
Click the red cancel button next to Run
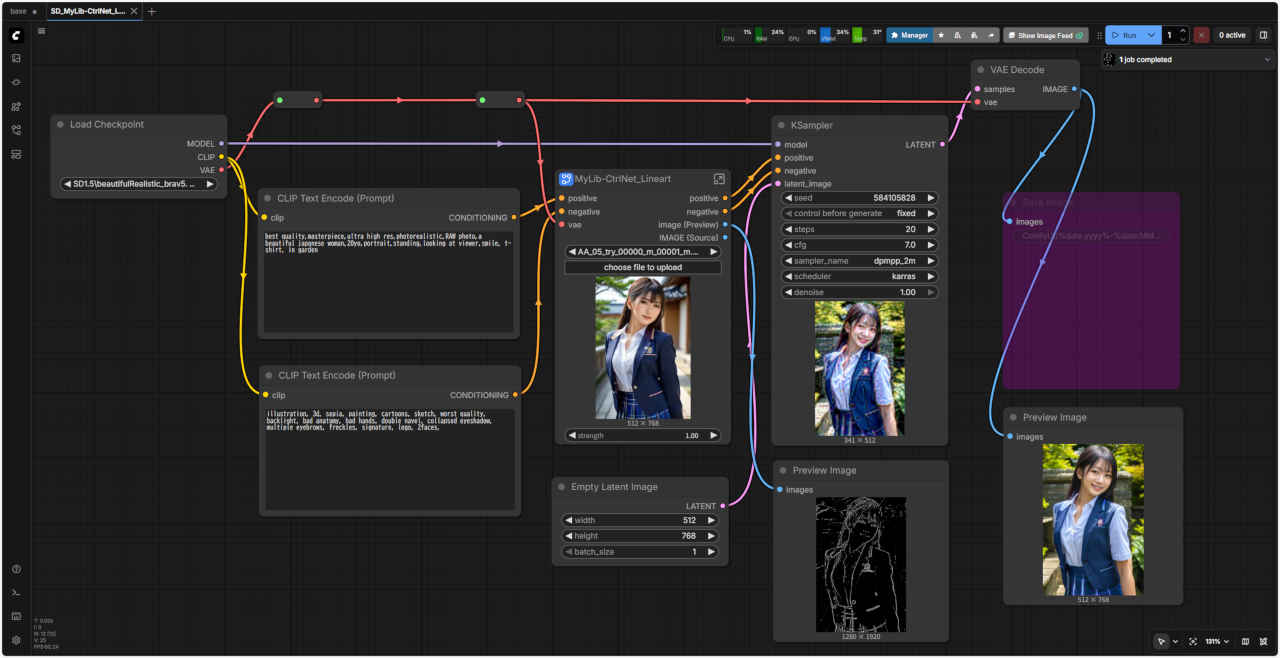[x=1201, y=35]
